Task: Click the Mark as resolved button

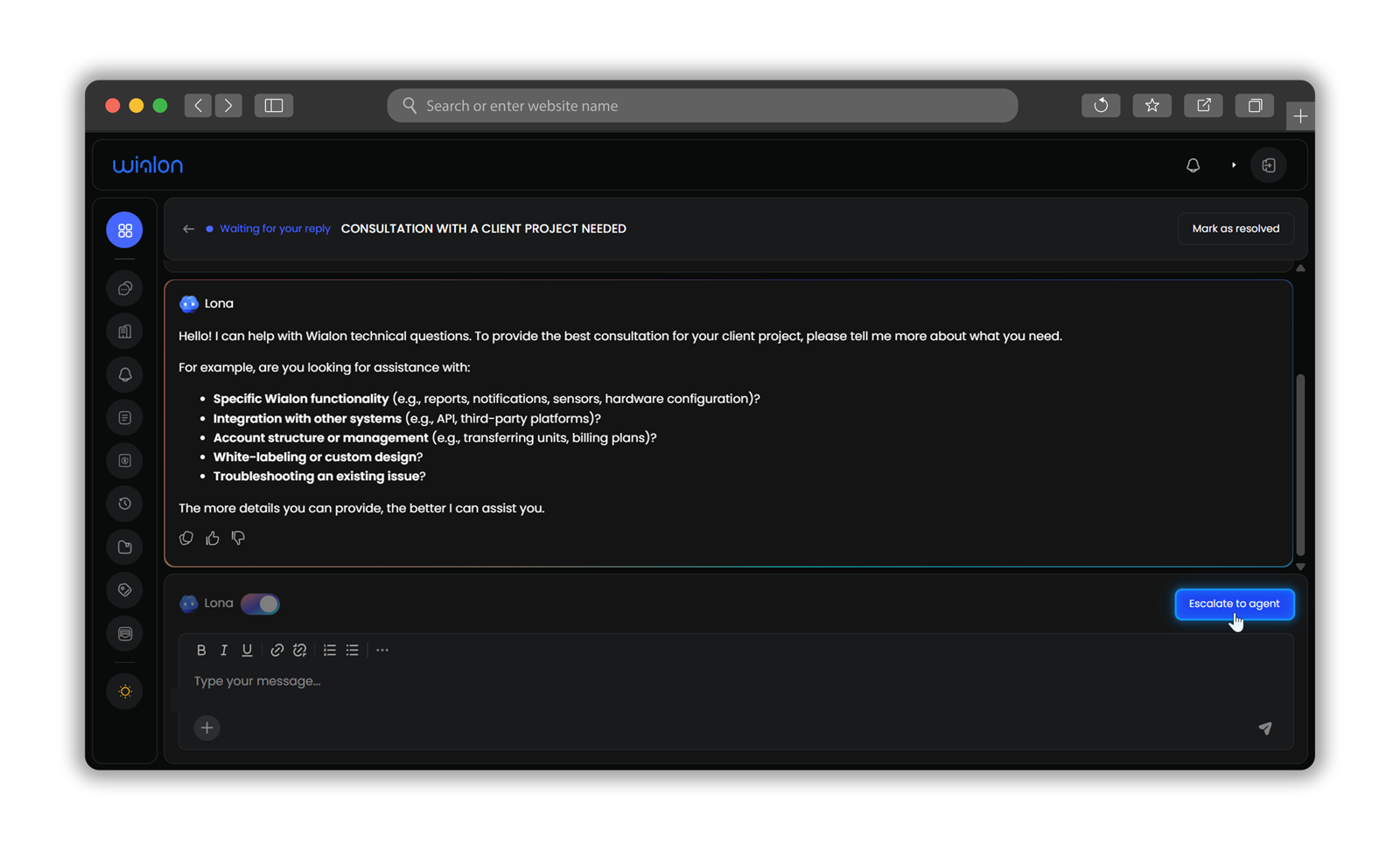Action: point(1235,229)
